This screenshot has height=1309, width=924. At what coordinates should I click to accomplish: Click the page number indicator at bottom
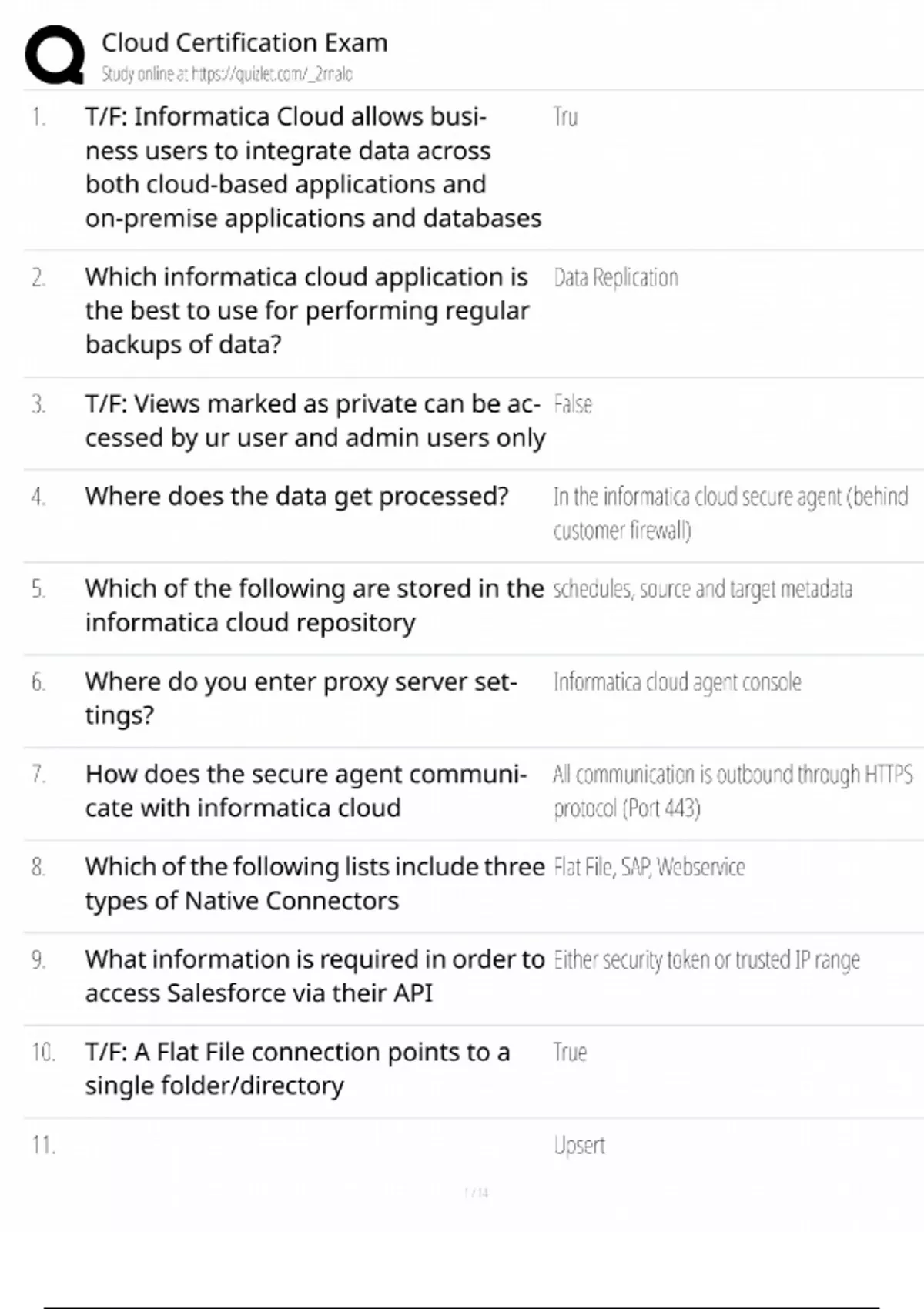[x=476, y=1193]
